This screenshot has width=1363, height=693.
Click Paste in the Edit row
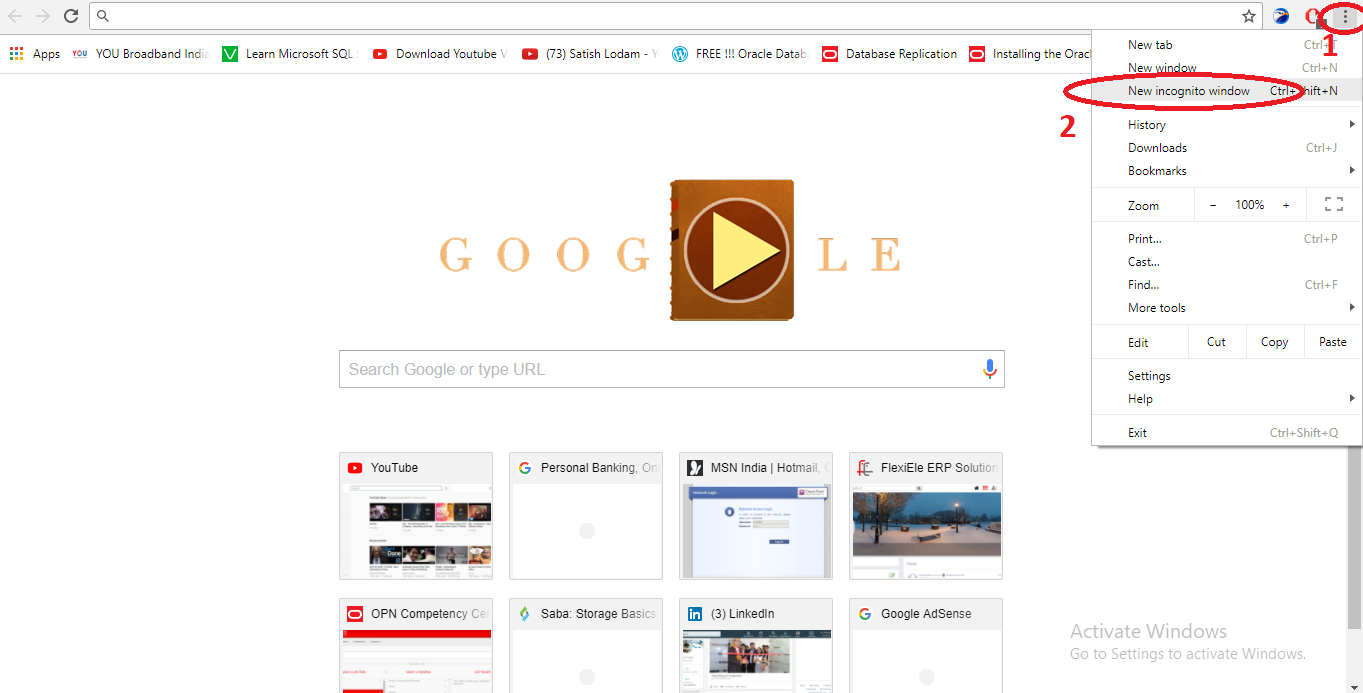[x=1333, y=342]
